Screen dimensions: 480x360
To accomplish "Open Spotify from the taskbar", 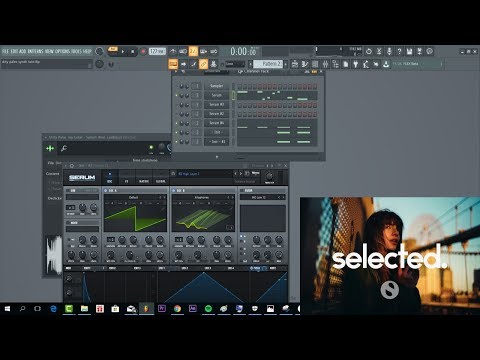I will coord(208,309).
